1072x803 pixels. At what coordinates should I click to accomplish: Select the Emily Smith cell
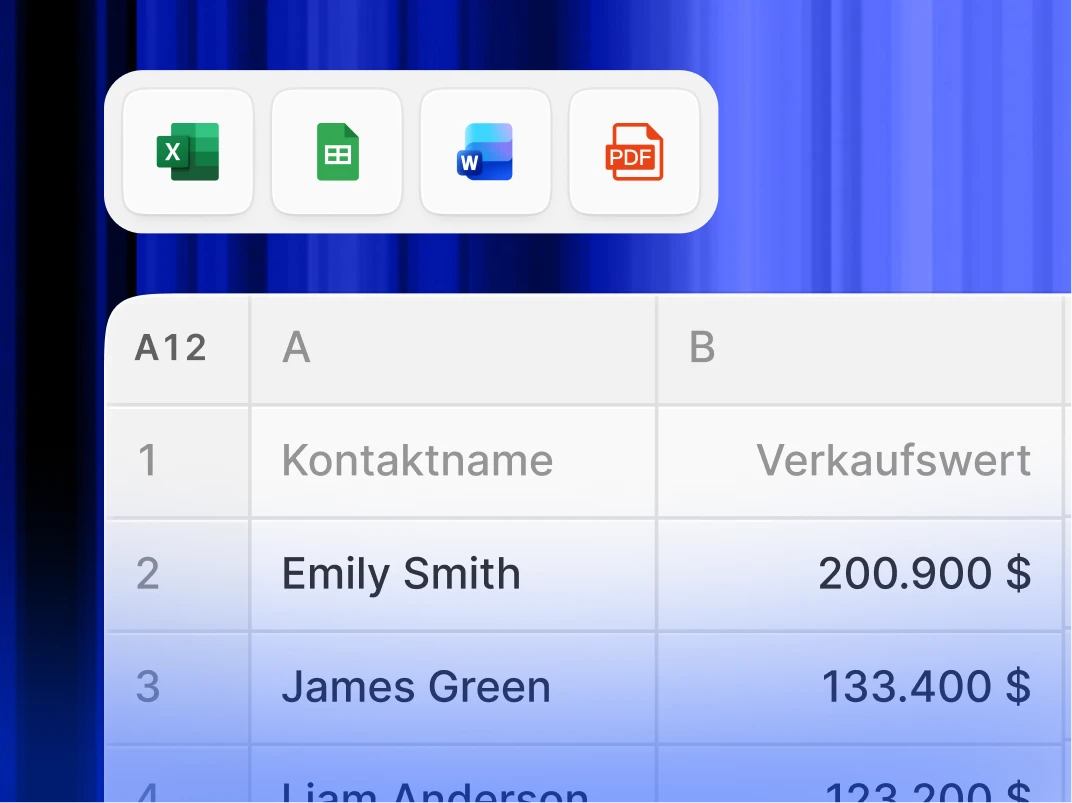[453, 575]
